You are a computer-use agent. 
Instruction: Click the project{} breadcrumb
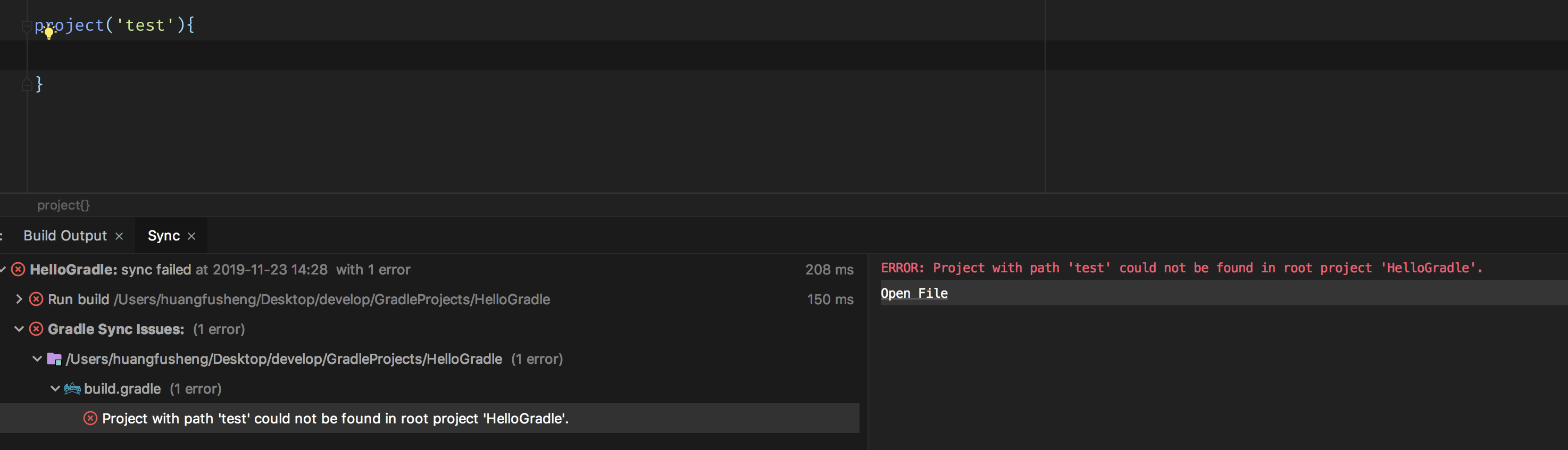pos(63,205)
